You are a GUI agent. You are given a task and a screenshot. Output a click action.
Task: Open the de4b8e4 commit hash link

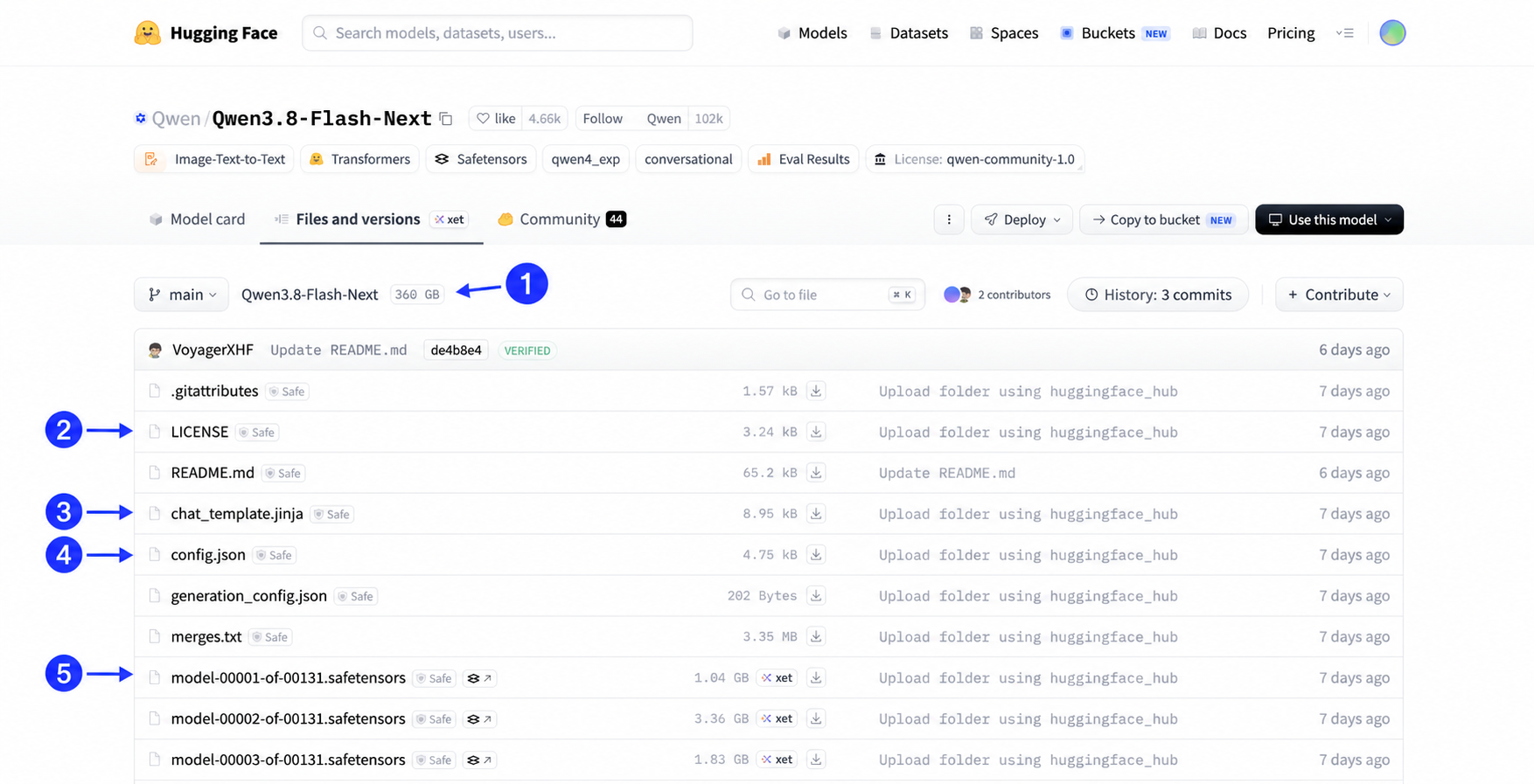click(x=456, y=350)
